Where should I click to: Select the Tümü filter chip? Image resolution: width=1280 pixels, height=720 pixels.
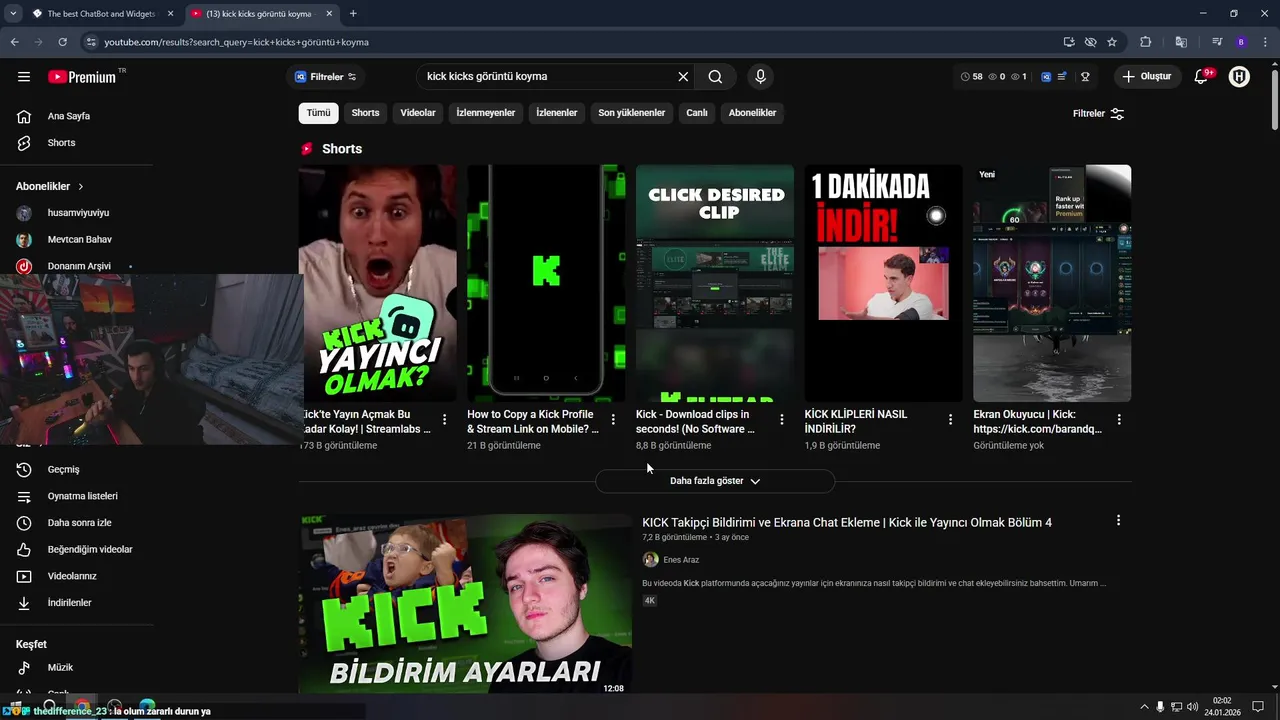click(x=318, y=113)
